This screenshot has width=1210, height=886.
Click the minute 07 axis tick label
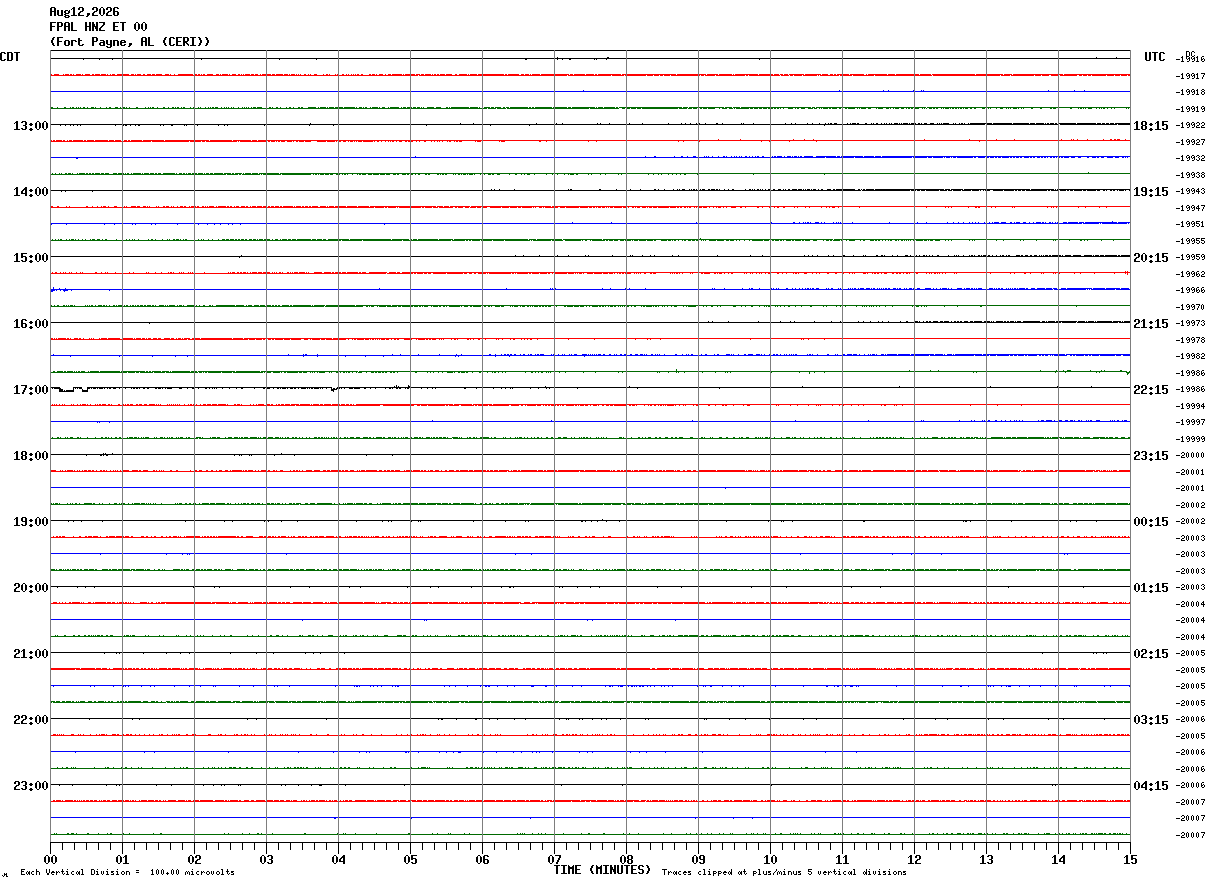[x=554, y=860]
